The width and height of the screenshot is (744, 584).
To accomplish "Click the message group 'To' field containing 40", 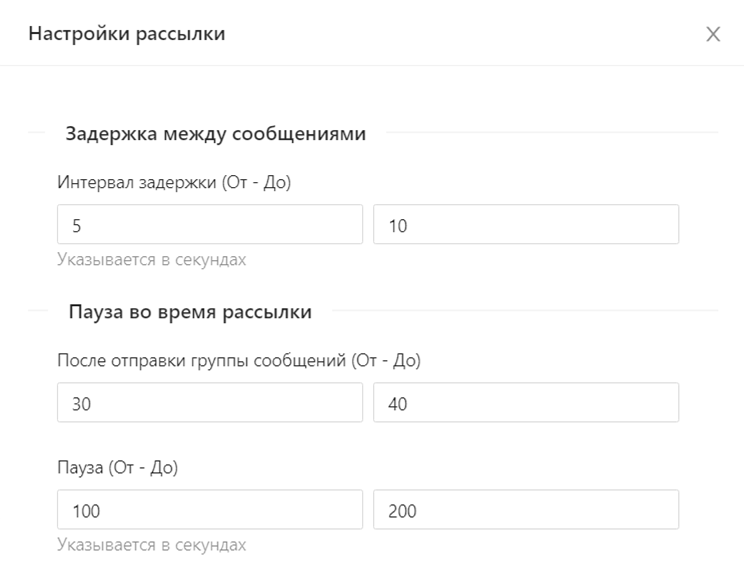I will [x=526, y=403].
